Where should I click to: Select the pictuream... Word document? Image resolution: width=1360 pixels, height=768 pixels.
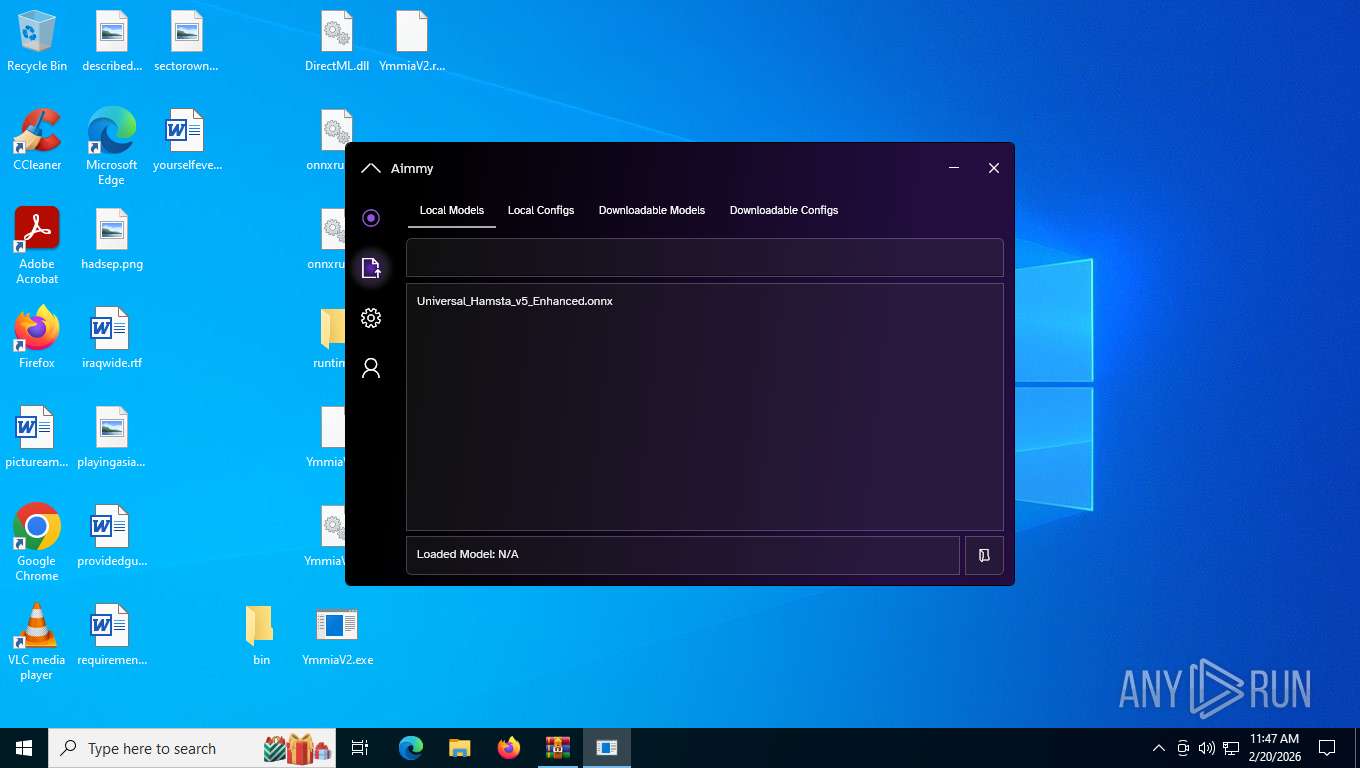pyautogui.click(x=37, y=437)
